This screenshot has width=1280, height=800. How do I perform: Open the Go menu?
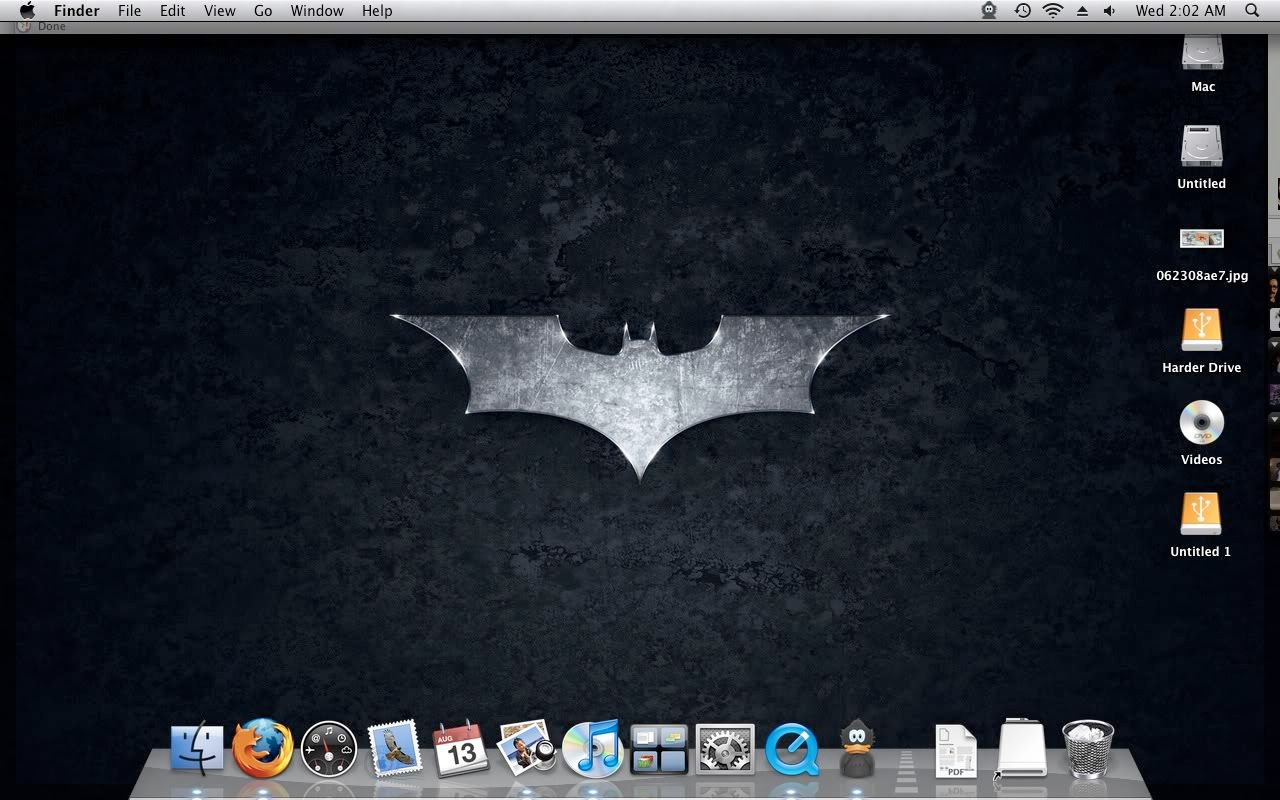[263, 11]
